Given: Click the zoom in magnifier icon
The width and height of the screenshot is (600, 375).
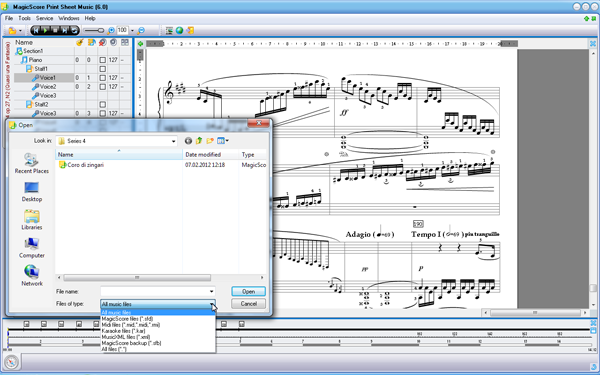Looking at the screenshot, I should [x=111, y=30].
